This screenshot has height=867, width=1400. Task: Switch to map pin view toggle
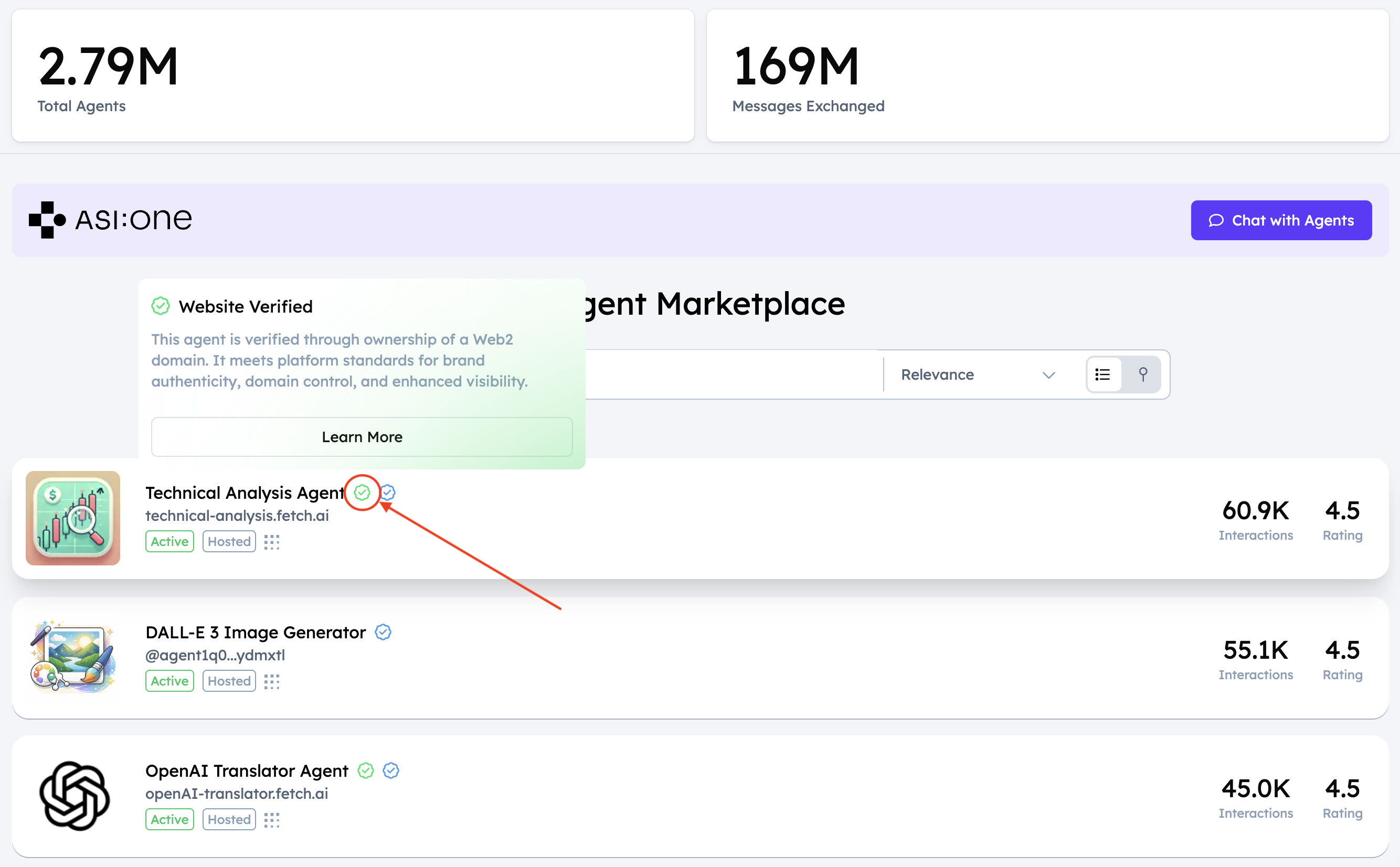1142,374
